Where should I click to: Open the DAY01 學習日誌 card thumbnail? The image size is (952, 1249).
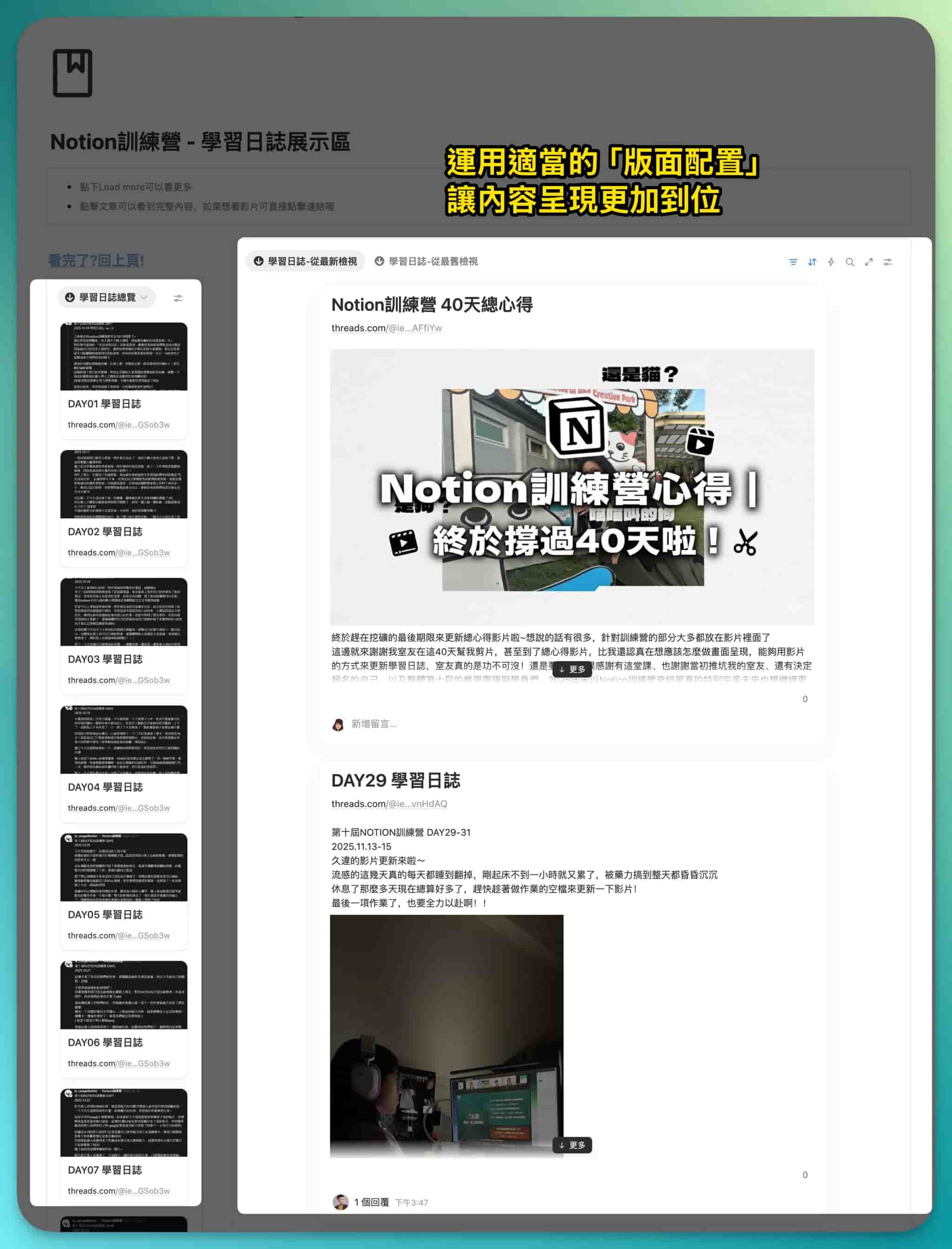click(x=124, y=356)
